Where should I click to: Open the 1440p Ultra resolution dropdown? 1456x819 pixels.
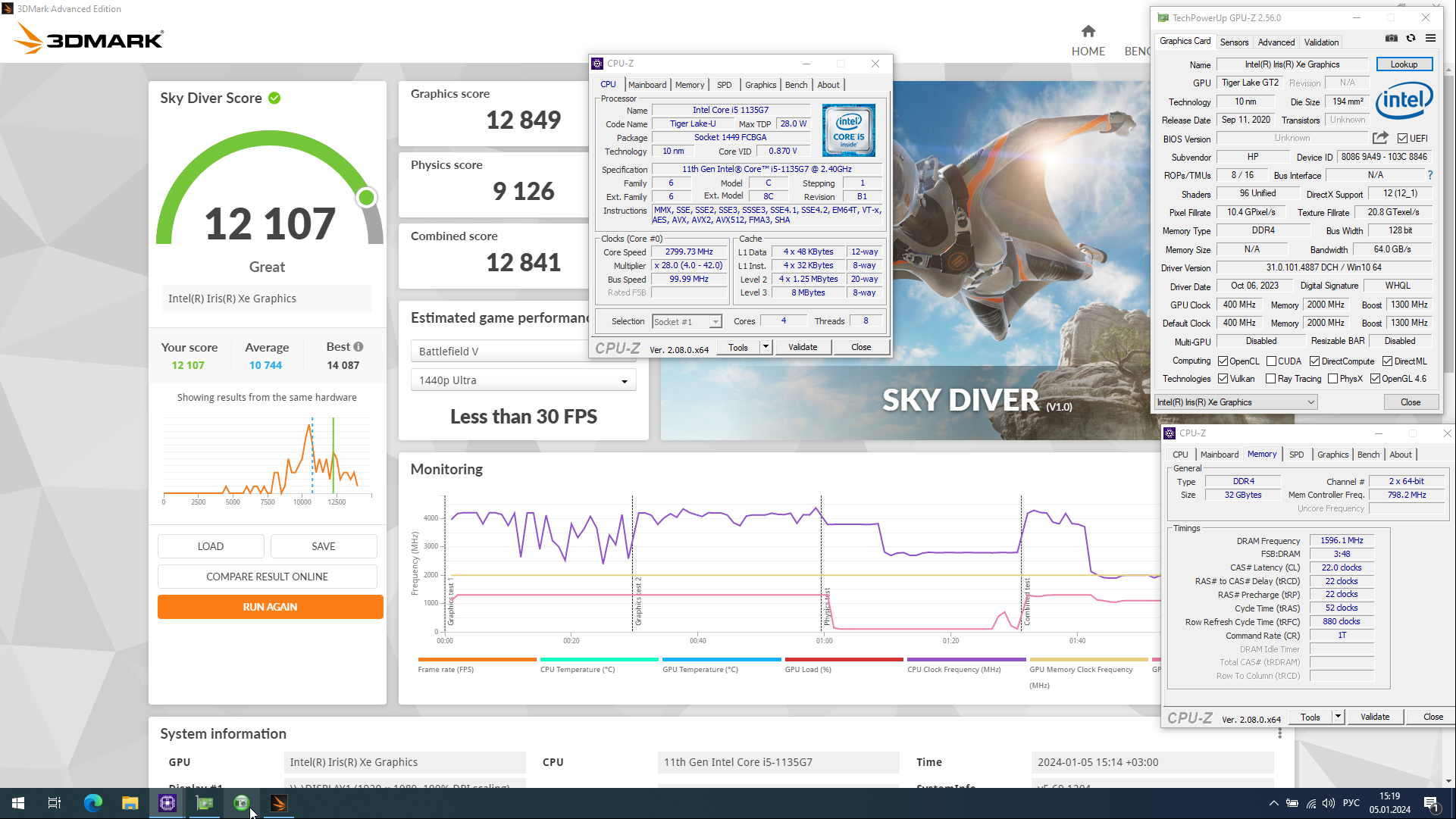pos(523,380)
